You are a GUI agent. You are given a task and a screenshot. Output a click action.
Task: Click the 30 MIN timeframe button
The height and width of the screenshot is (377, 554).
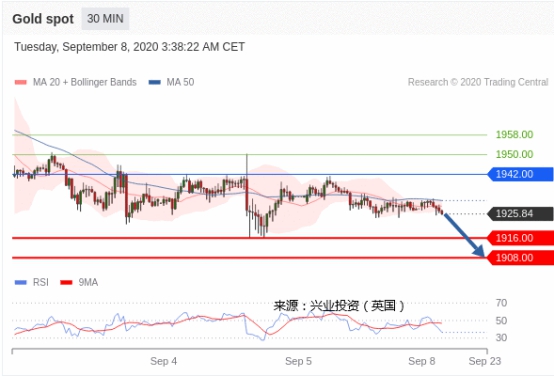tap(105, 18)
